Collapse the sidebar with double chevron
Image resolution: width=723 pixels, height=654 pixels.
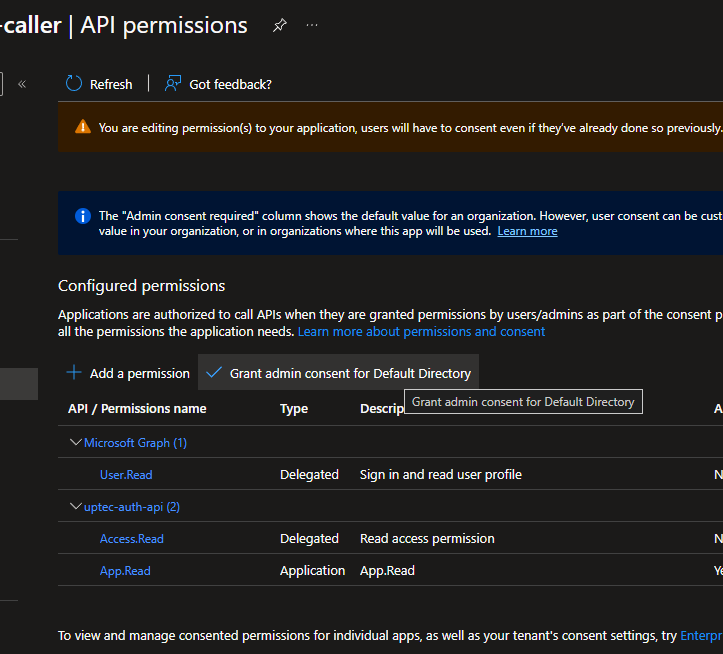tap(22, 84)
